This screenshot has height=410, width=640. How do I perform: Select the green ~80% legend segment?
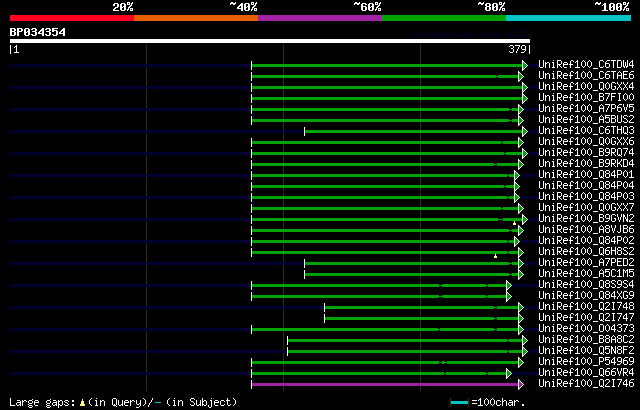444,18
